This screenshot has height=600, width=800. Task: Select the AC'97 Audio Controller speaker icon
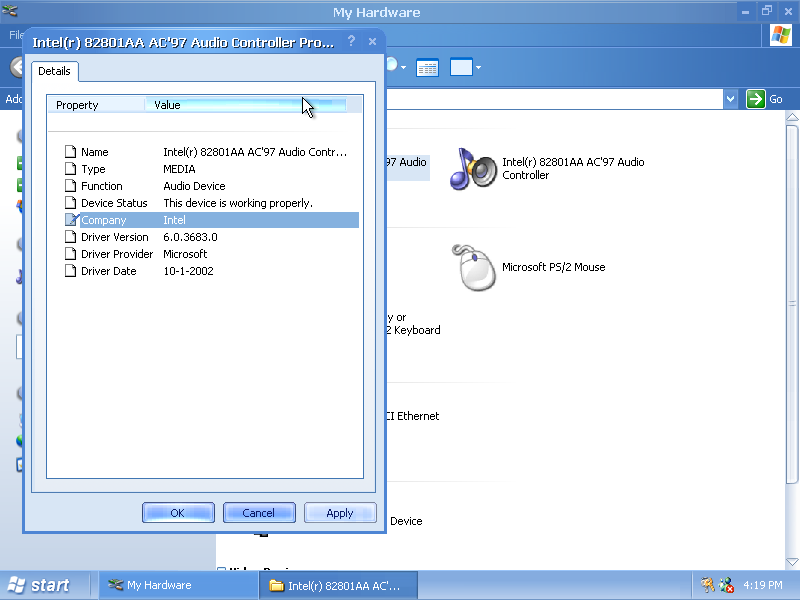[473, 169]
